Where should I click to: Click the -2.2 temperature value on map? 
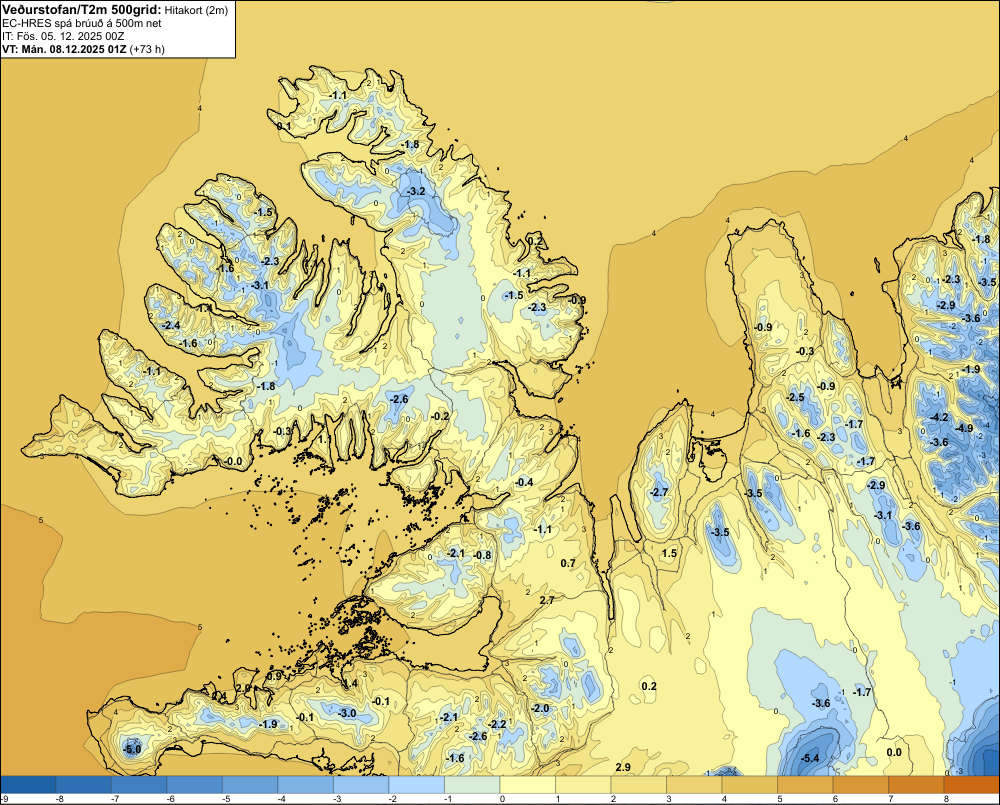497,724
